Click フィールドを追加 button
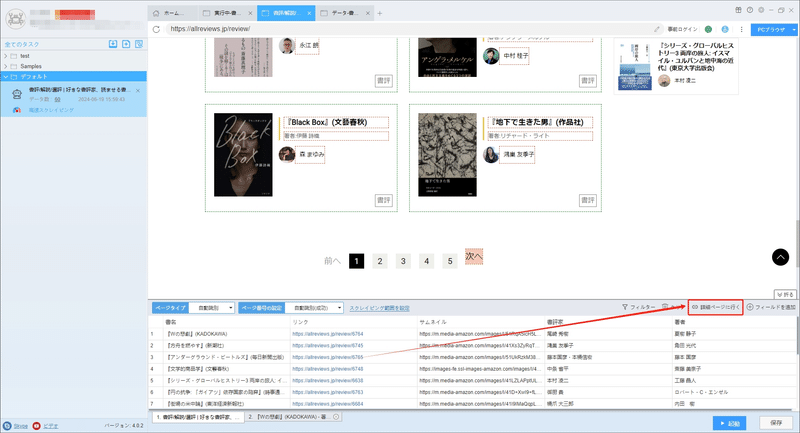 pos(771,307)
